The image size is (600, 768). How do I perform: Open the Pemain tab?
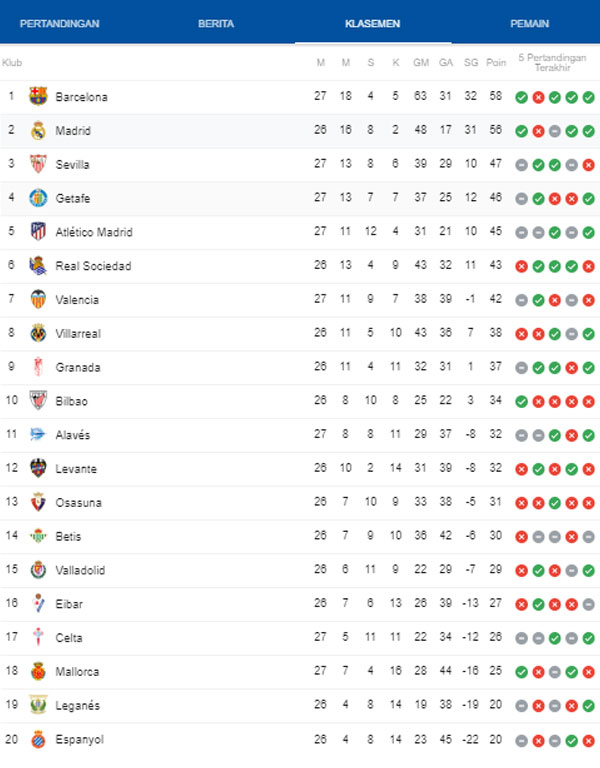[x=529, y=24]
